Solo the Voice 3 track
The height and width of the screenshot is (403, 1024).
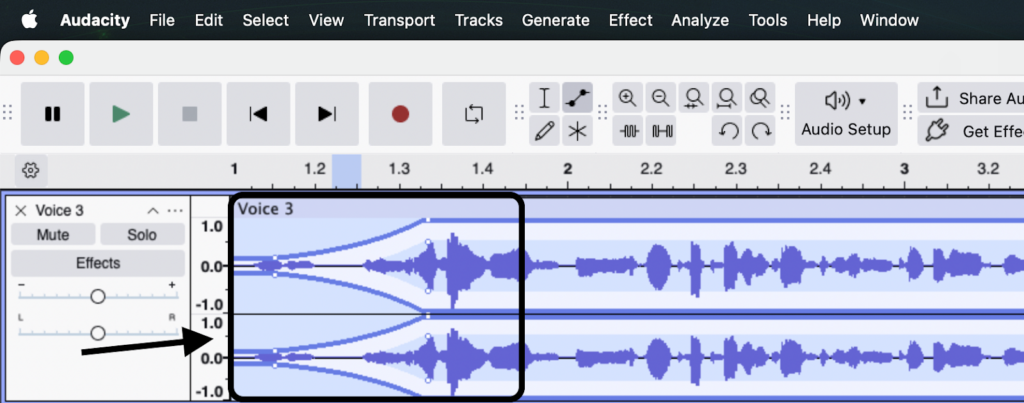pyautogui.click(x=142, y=234)
